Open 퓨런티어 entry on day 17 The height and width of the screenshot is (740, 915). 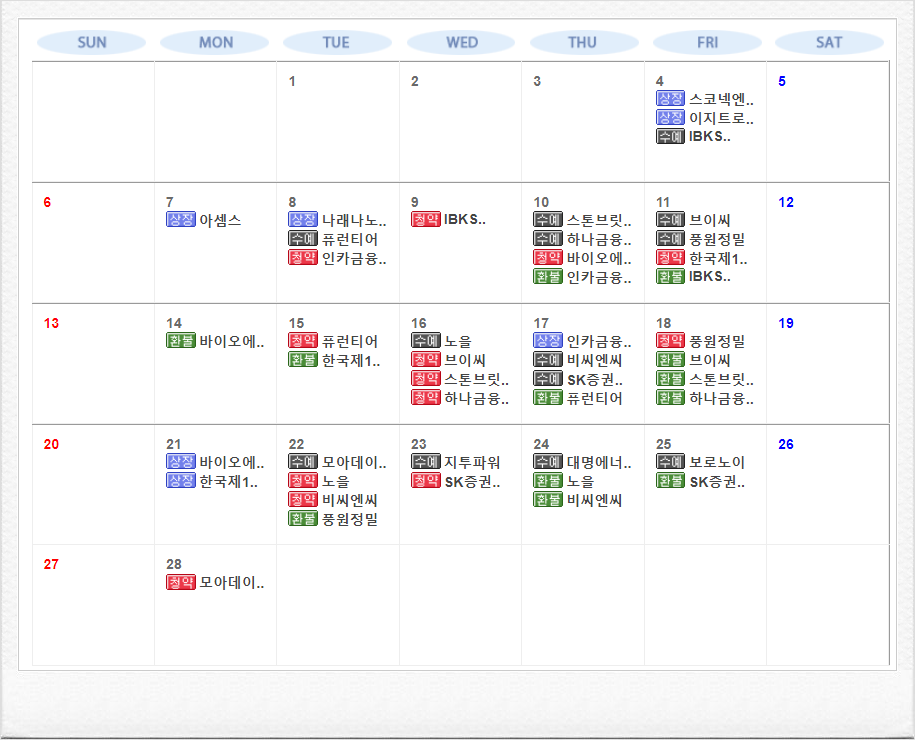pyautogui.click(x=594, y=399)
